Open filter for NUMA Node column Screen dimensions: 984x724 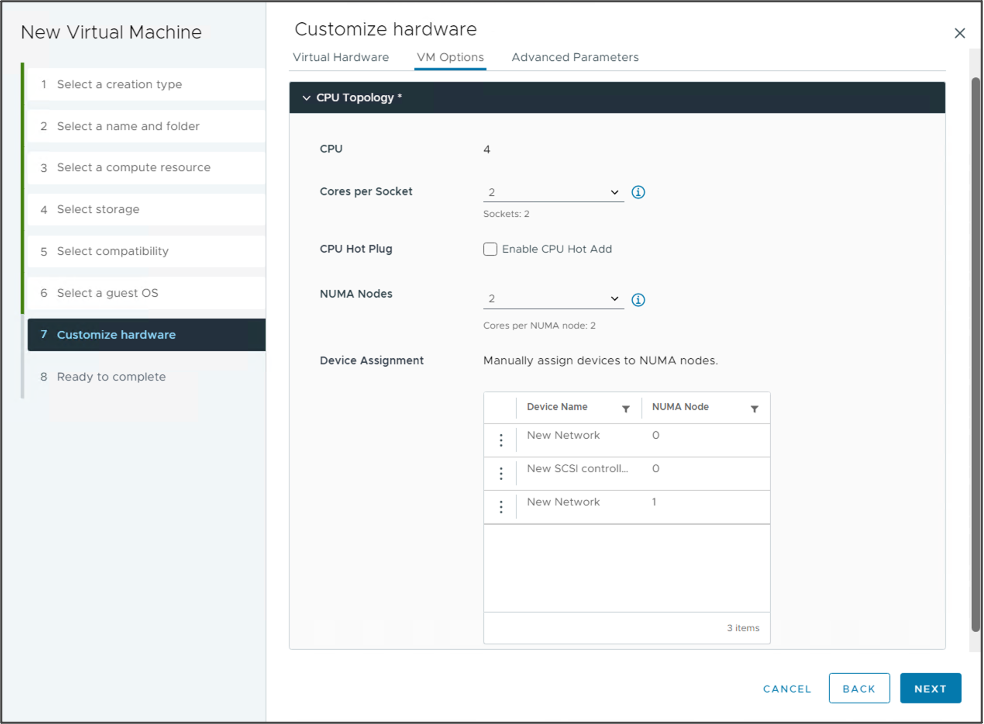(x=754, y=409)
